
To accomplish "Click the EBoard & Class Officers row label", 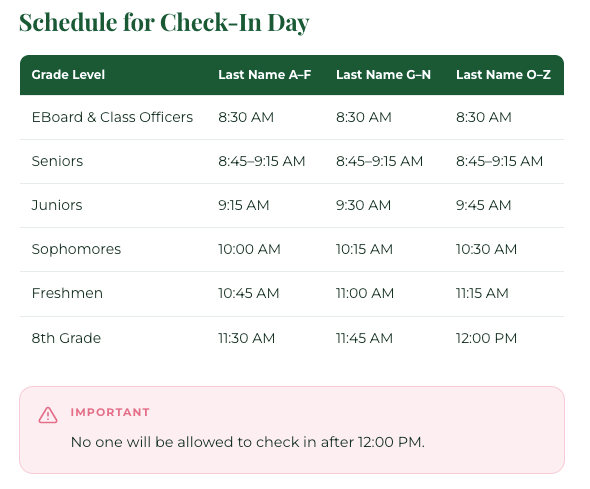I will (112, 117).
